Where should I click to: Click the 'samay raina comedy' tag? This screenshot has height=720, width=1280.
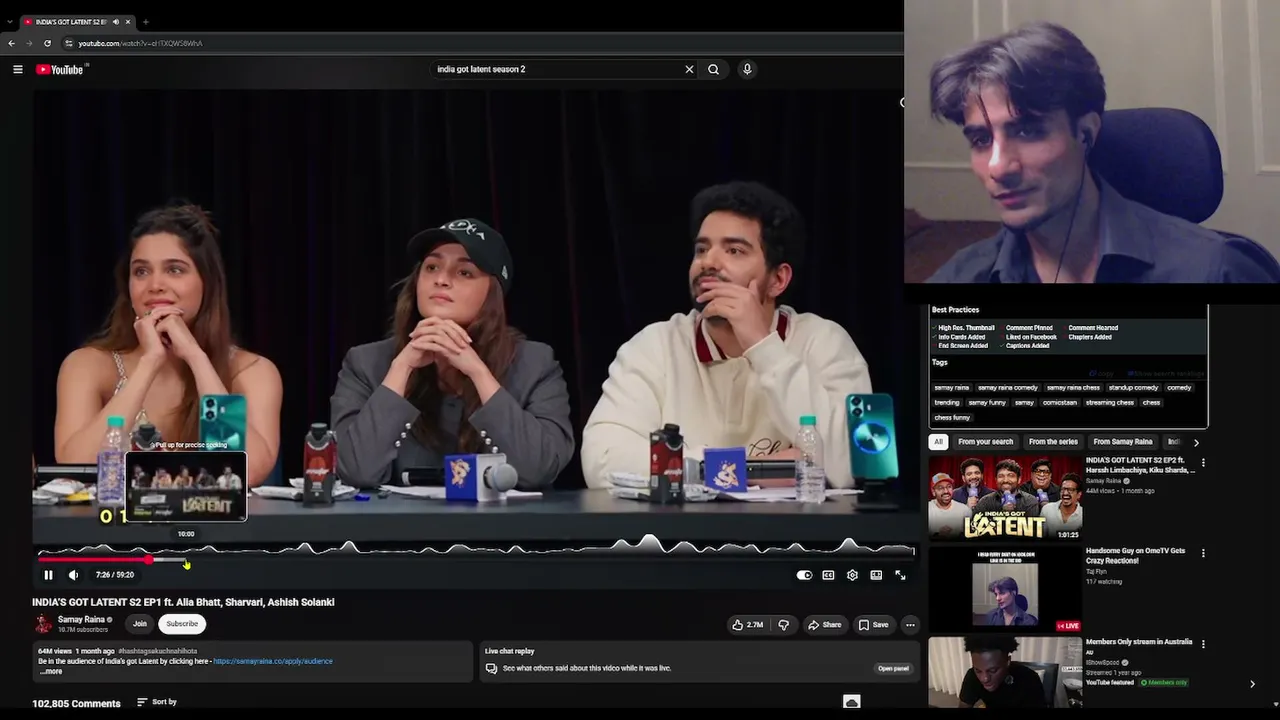[x=1007, y=388]
